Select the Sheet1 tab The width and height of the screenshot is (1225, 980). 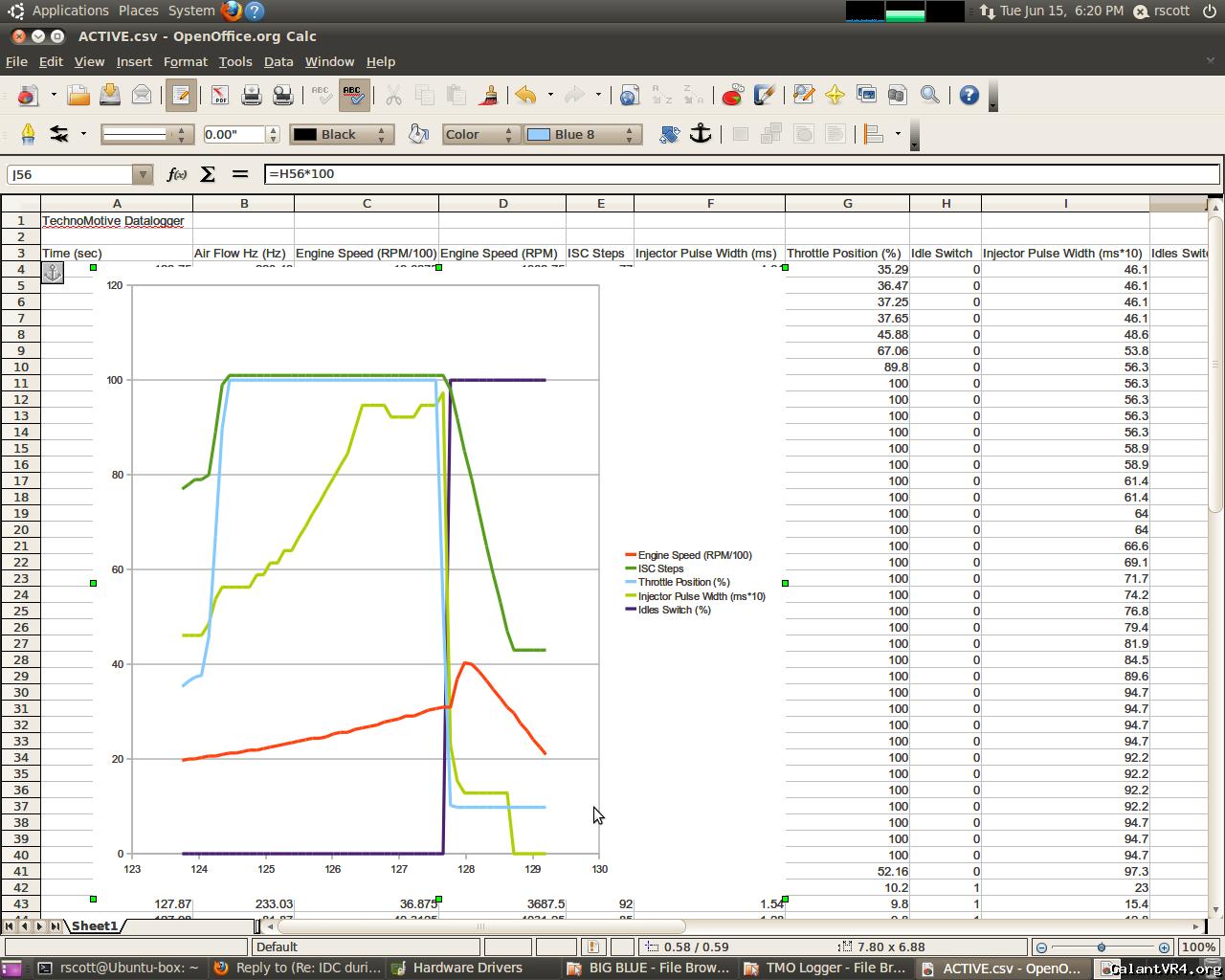pos(94,925)
